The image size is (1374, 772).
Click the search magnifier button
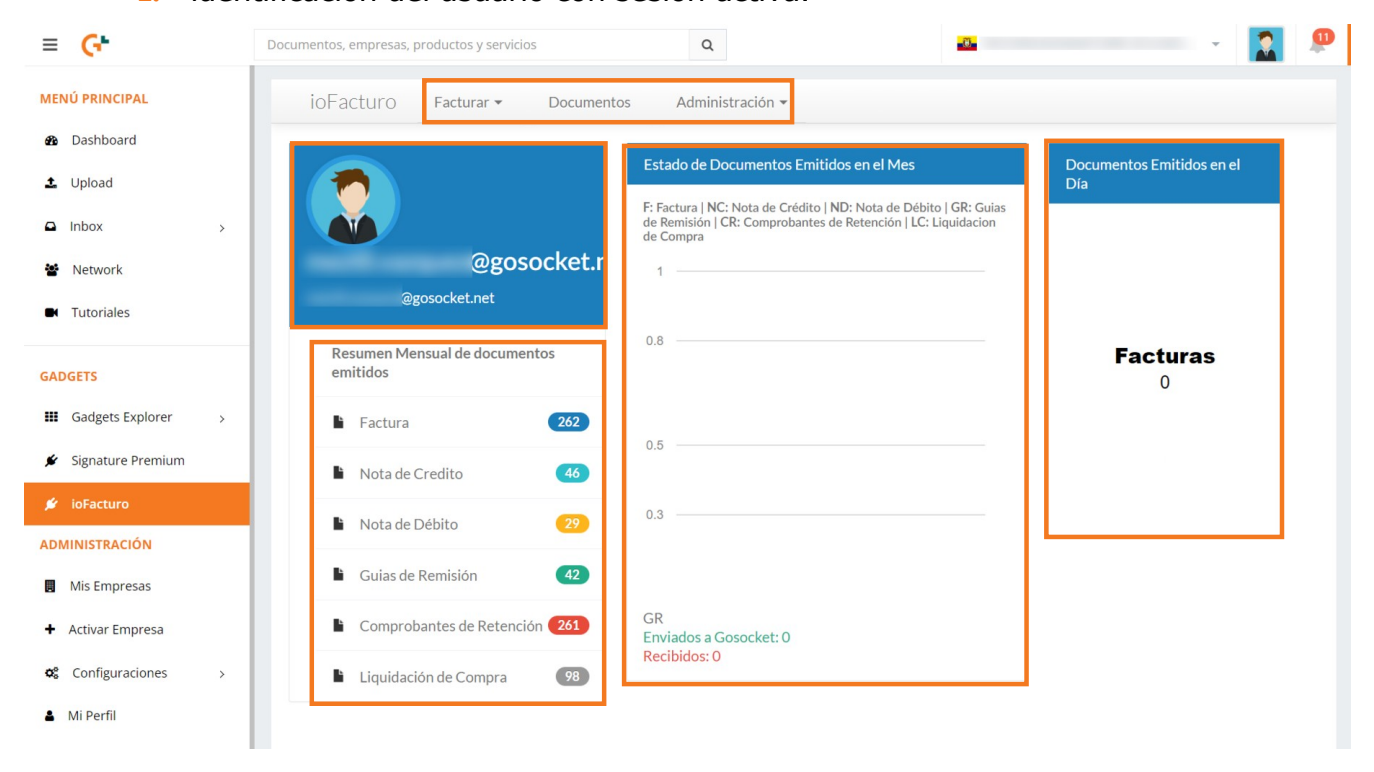[x=708, y=45]
